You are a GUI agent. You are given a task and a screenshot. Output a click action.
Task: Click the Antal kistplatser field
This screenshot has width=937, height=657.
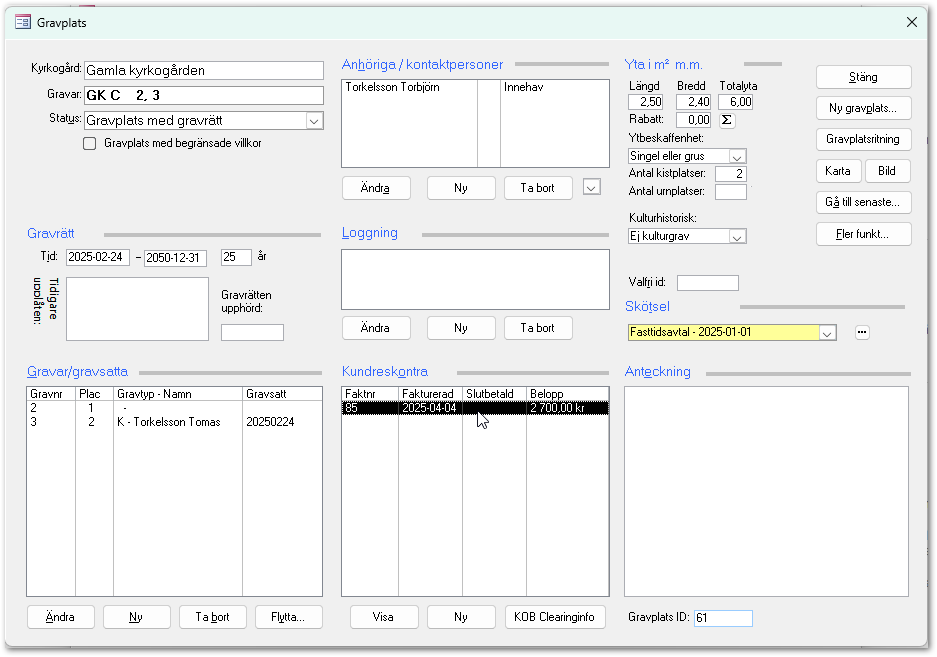pos(731,174)
